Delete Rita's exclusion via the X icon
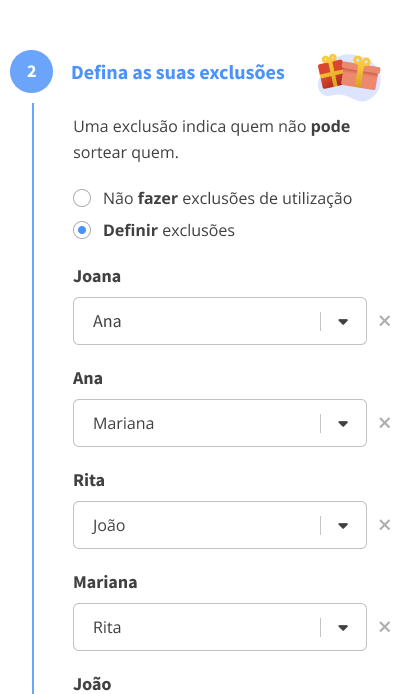 coord(385,525)
